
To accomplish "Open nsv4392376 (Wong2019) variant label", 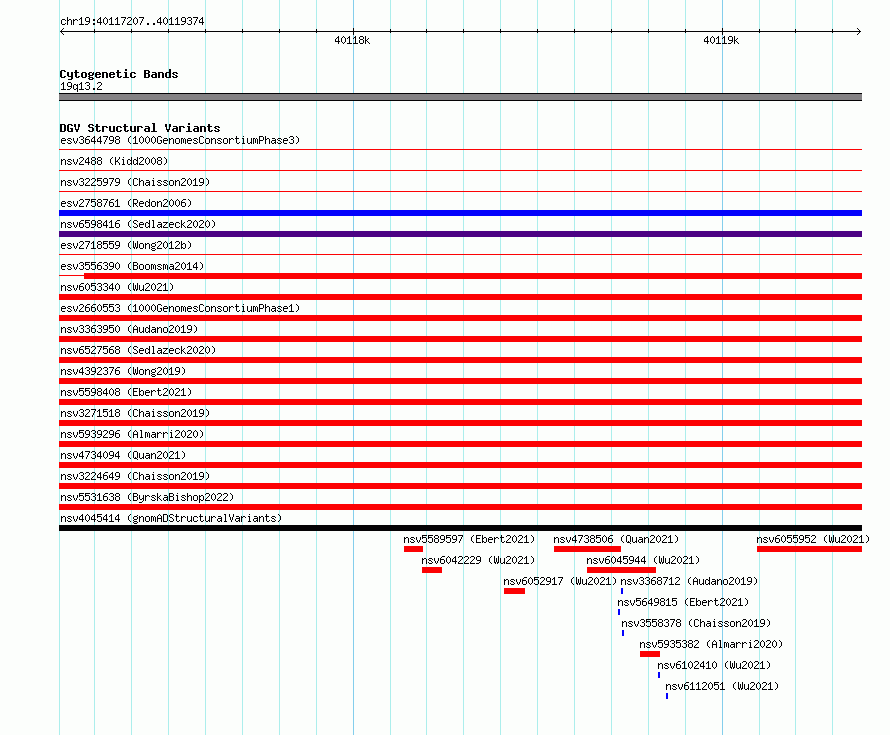I will [x=123, y=371].
